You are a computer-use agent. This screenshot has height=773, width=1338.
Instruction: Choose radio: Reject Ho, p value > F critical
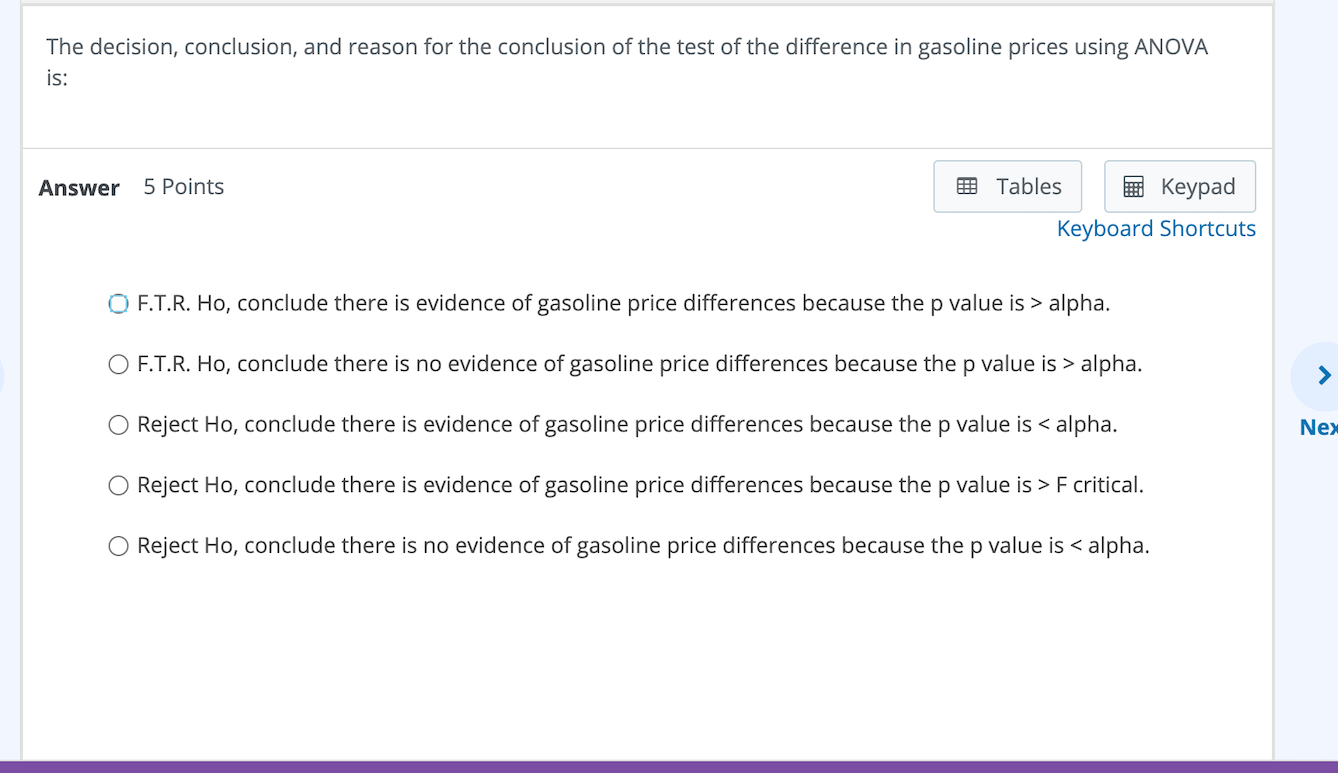pos(118,486)
